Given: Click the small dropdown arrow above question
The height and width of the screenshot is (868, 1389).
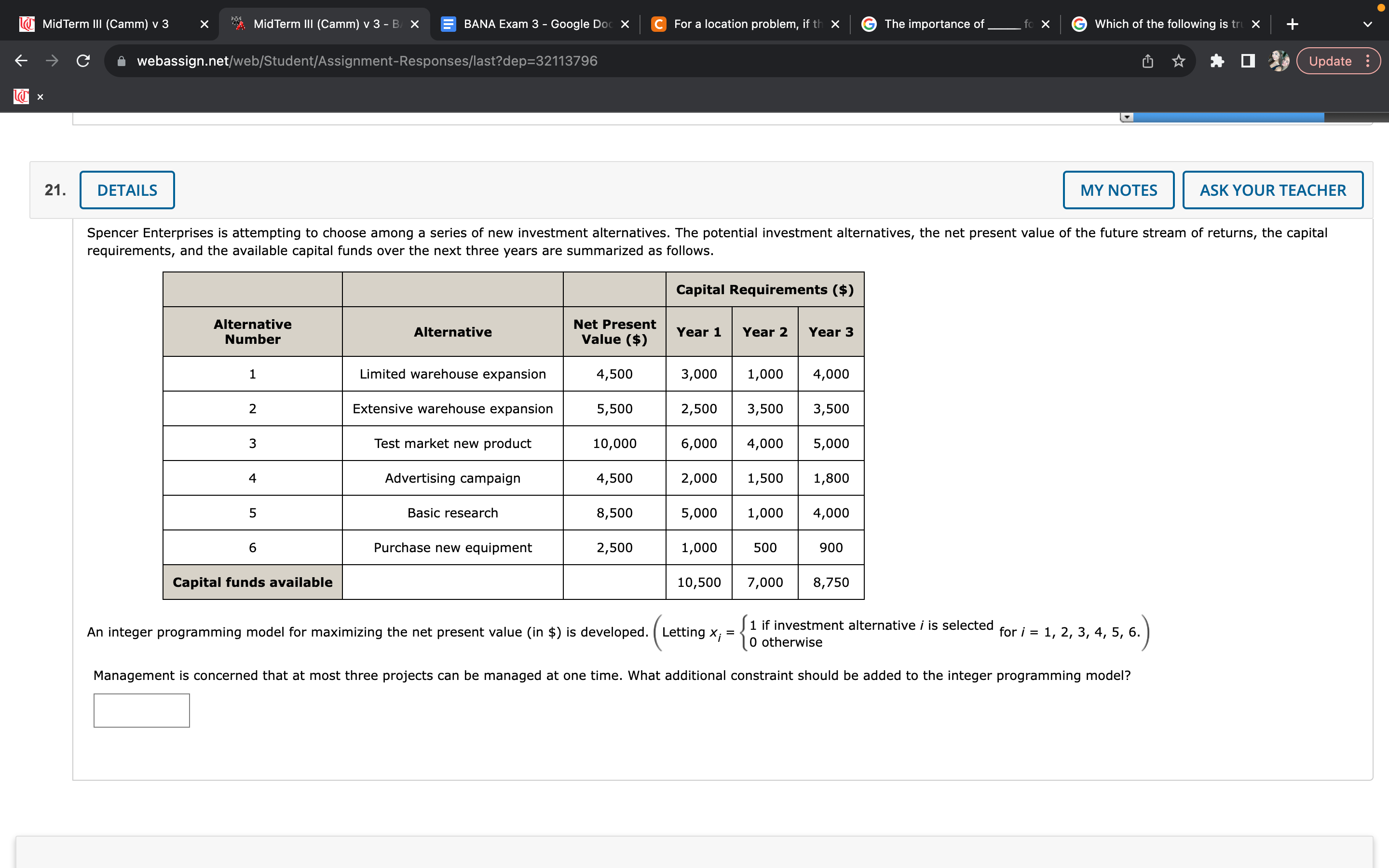Looking at the screenshot, I should 1127,117.
